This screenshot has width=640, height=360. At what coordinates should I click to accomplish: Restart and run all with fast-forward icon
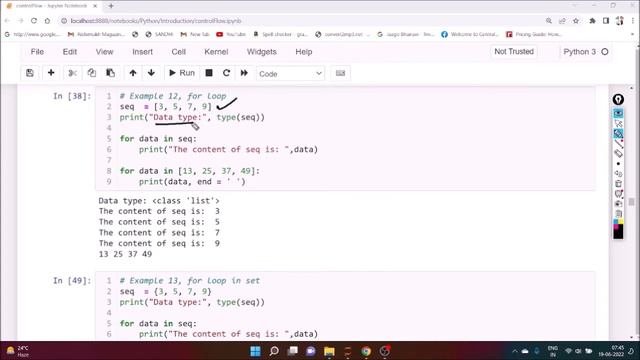(x=244, y=73)
